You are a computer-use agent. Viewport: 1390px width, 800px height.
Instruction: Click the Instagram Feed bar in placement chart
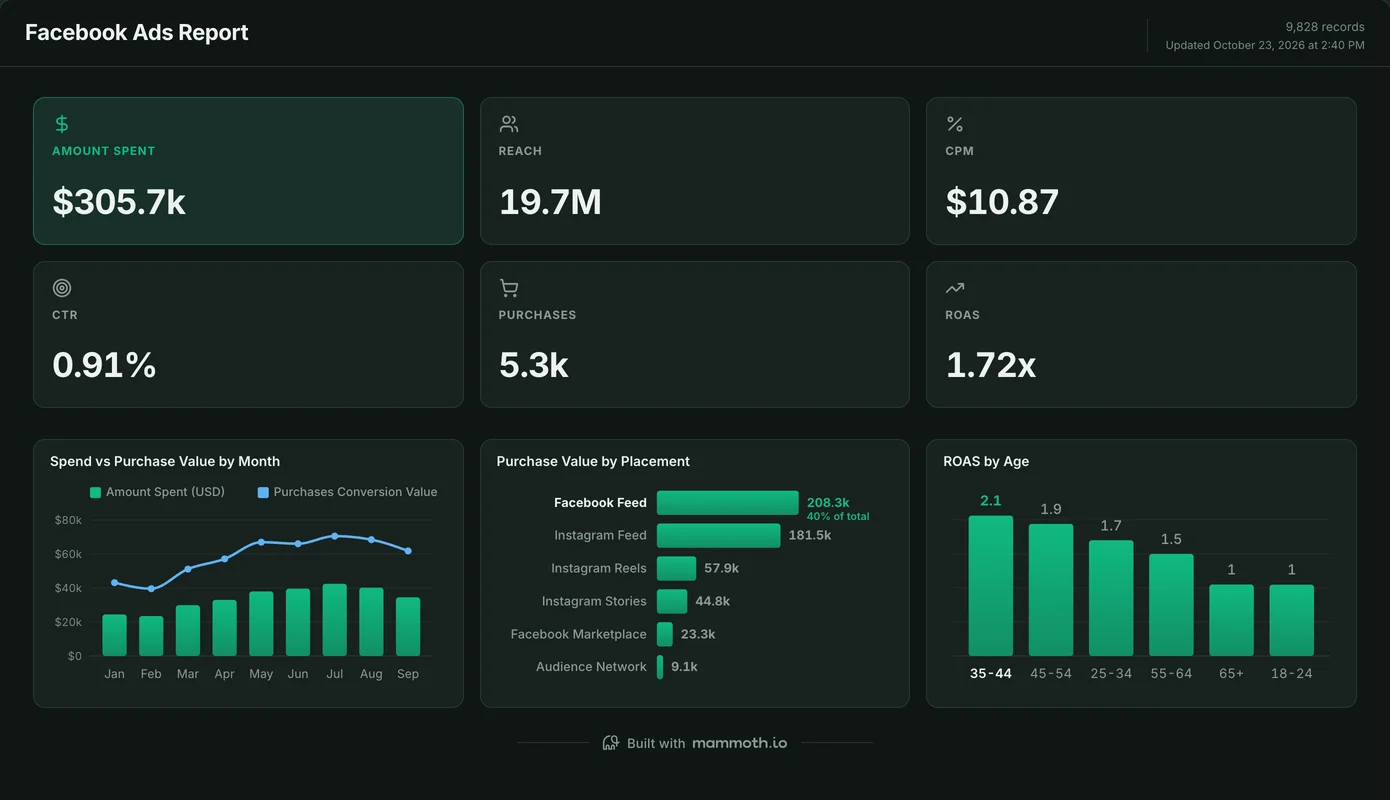[718, 536]
